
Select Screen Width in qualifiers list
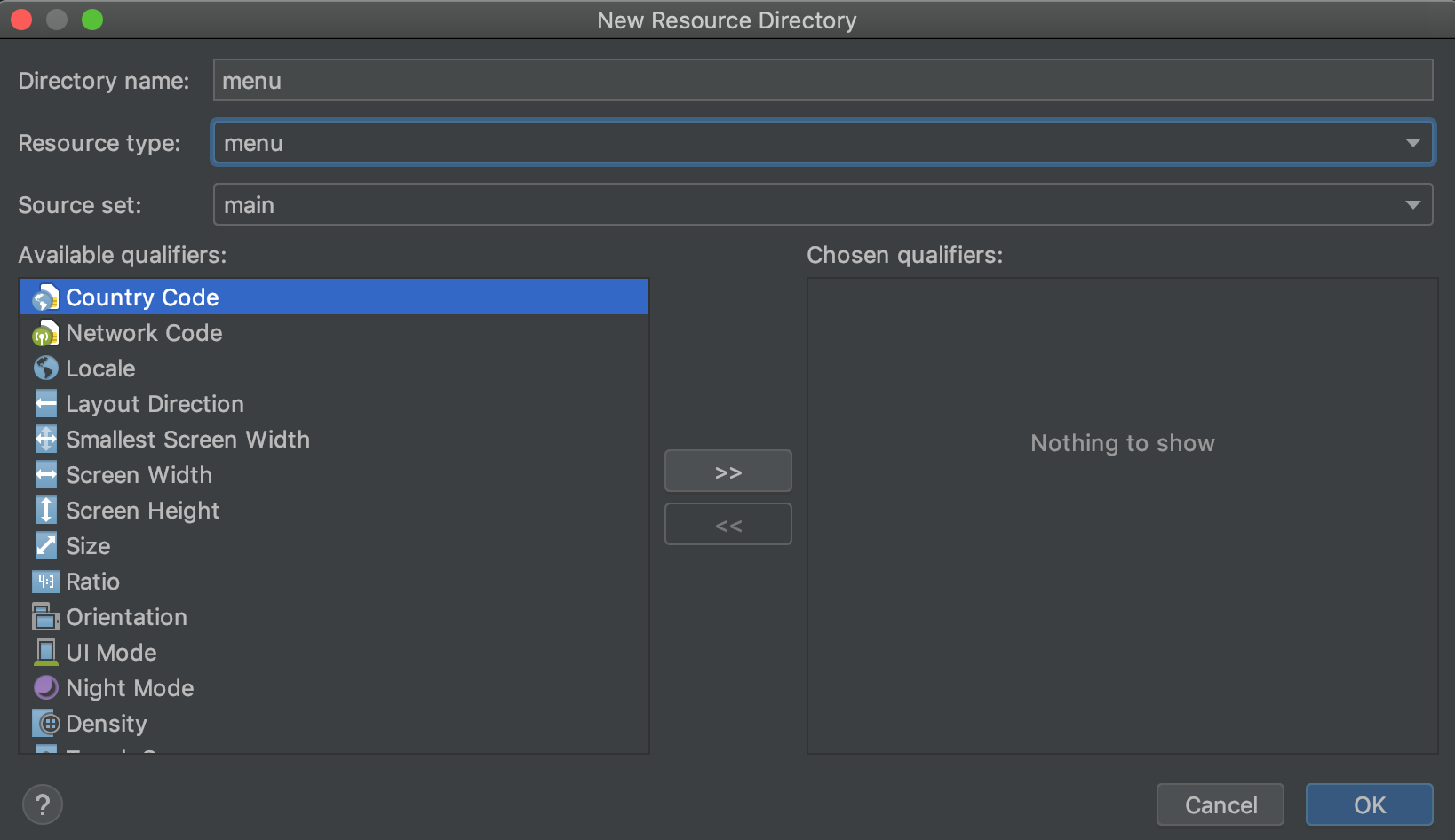[139, 475]
